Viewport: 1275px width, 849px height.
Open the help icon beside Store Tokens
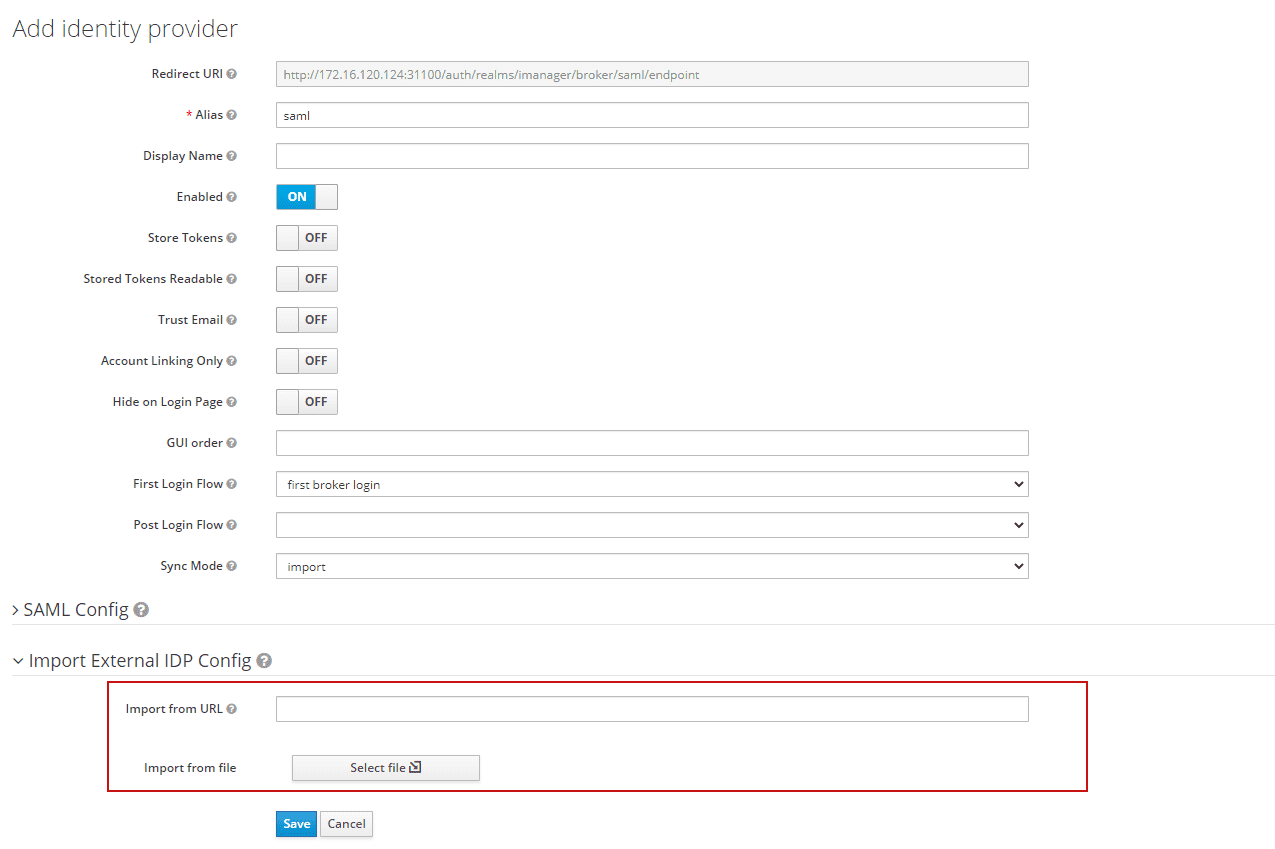[232, 238]
